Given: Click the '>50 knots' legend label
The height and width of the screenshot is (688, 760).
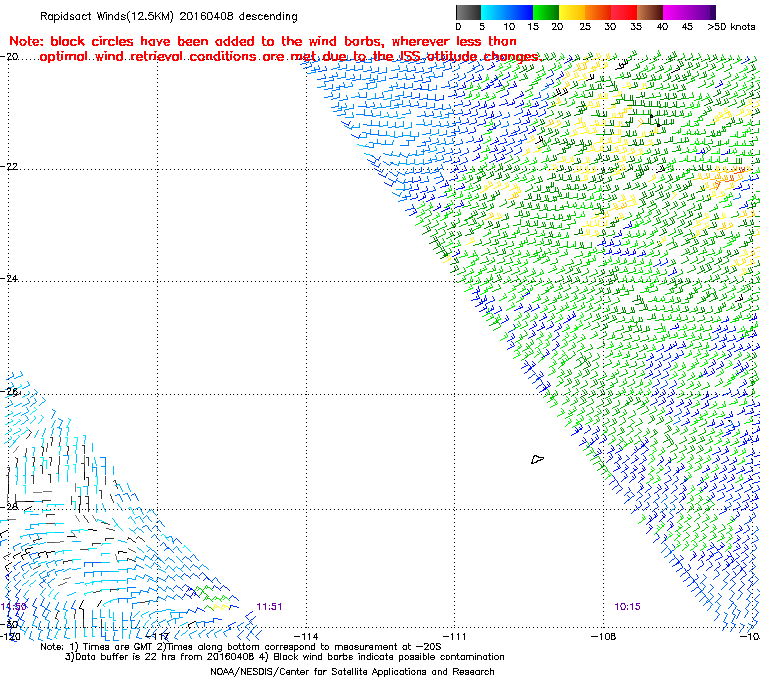Looking at the screenshot, I should [731, 27].
